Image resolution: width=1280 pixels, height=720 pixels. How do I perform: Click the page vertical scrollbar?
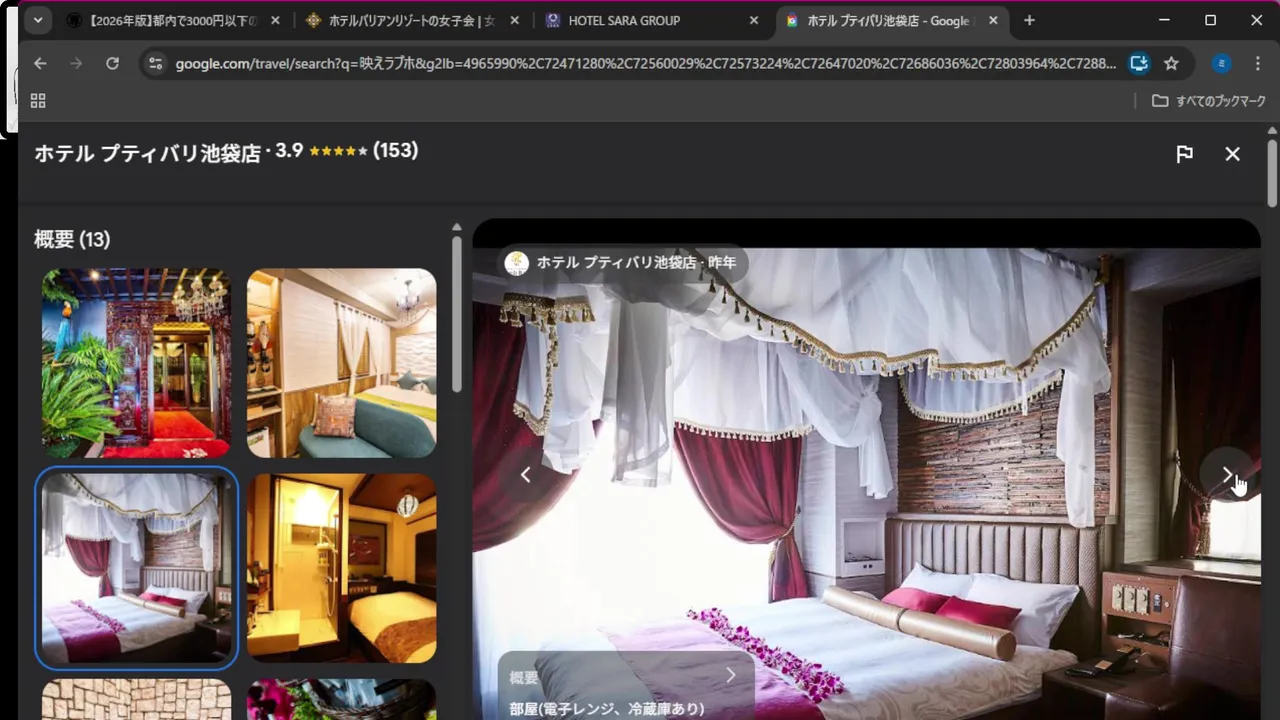(1272, 173)
